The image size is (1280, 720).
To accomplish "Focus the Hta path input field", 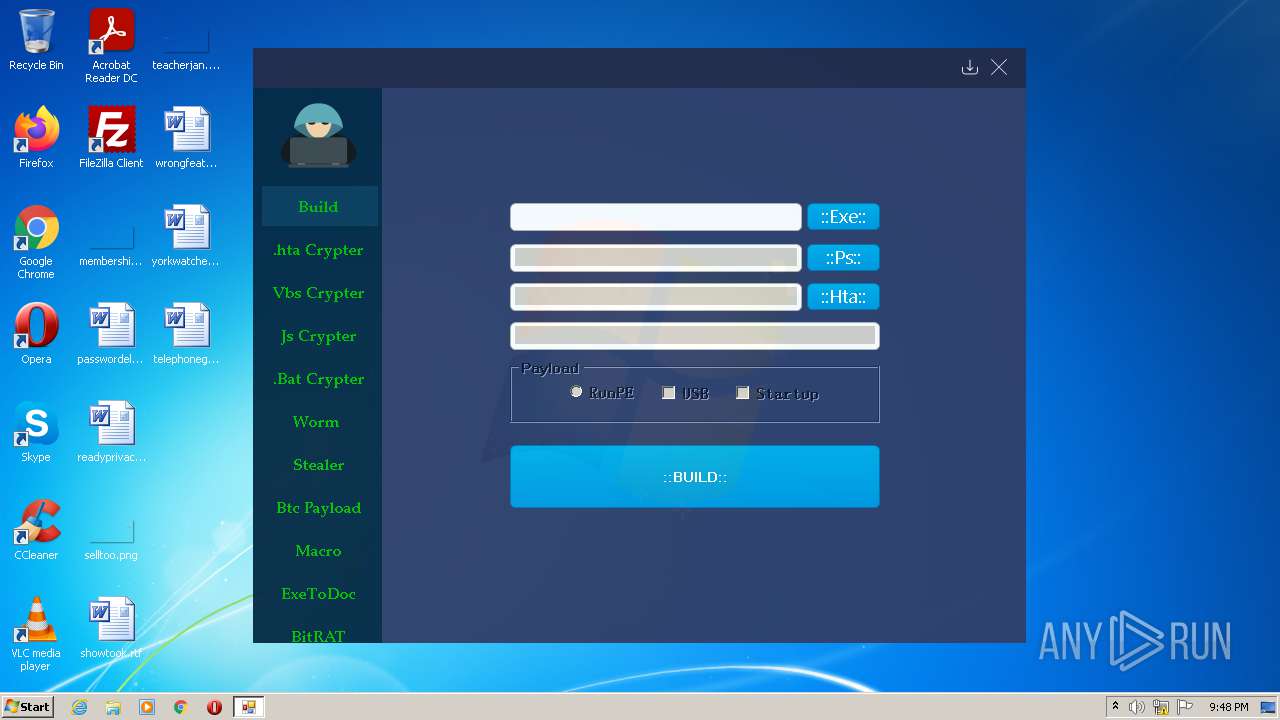I will tap(656, 297).
